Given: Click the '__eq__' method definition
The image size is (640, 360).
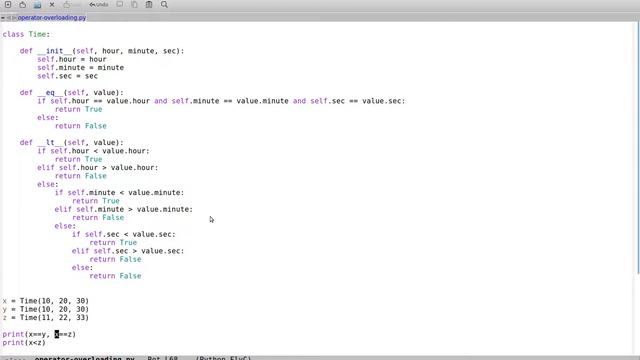Looking at the screenshot, I should point(71,93).
